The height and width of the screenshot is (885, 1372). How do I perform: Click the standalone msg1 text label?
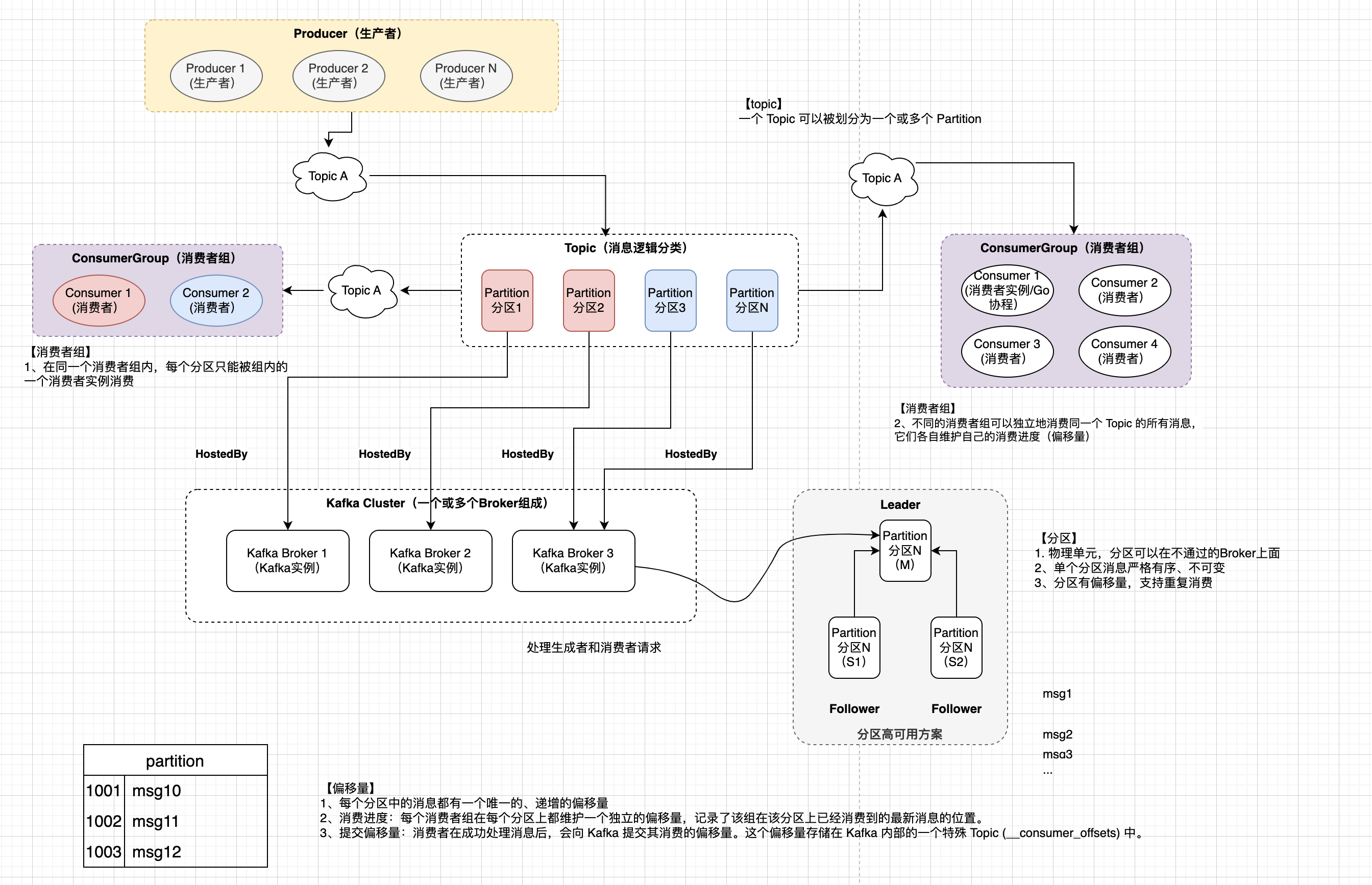click(1057, 694)
